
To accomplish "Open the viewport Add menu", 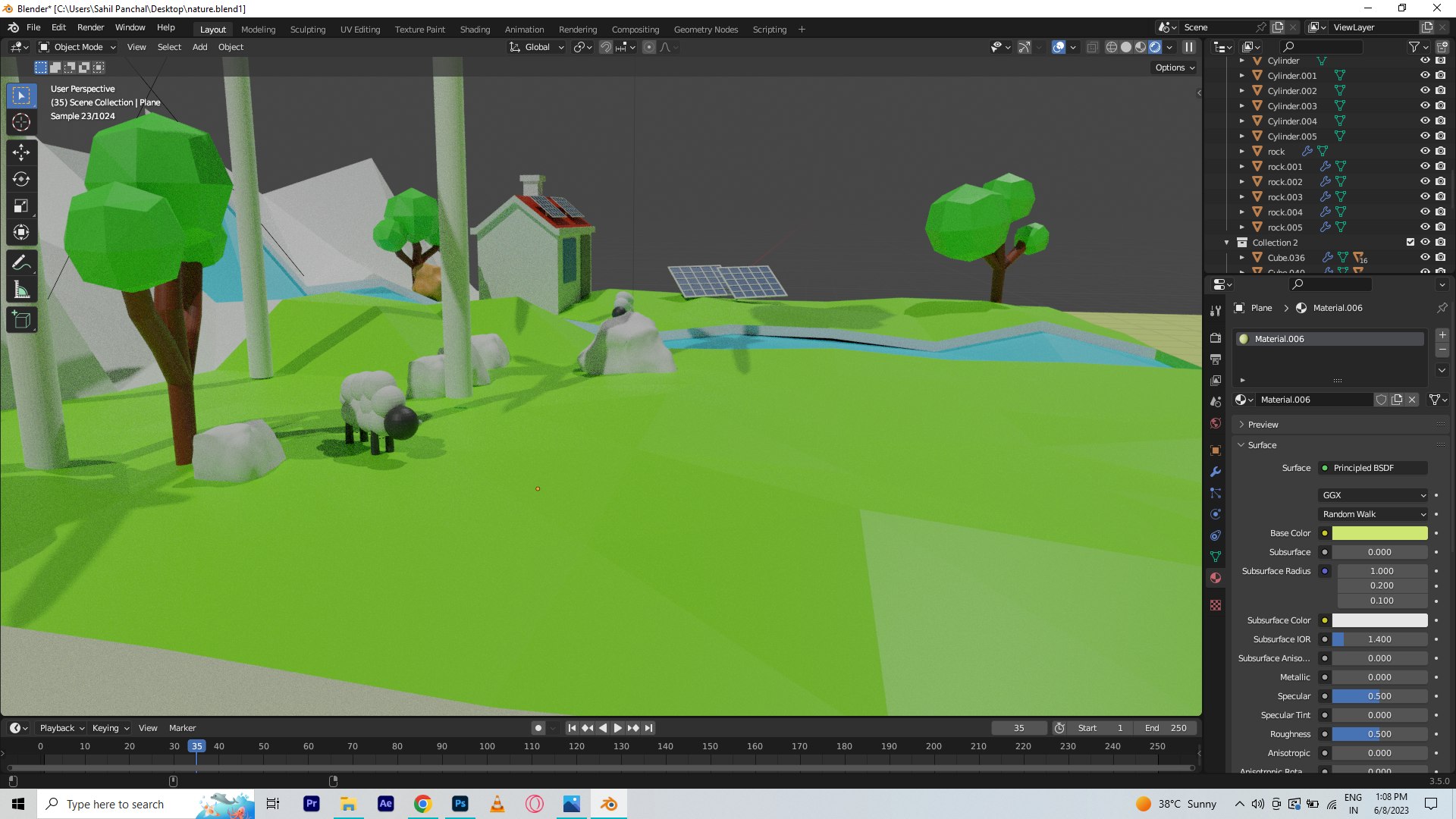I will 199,47.
